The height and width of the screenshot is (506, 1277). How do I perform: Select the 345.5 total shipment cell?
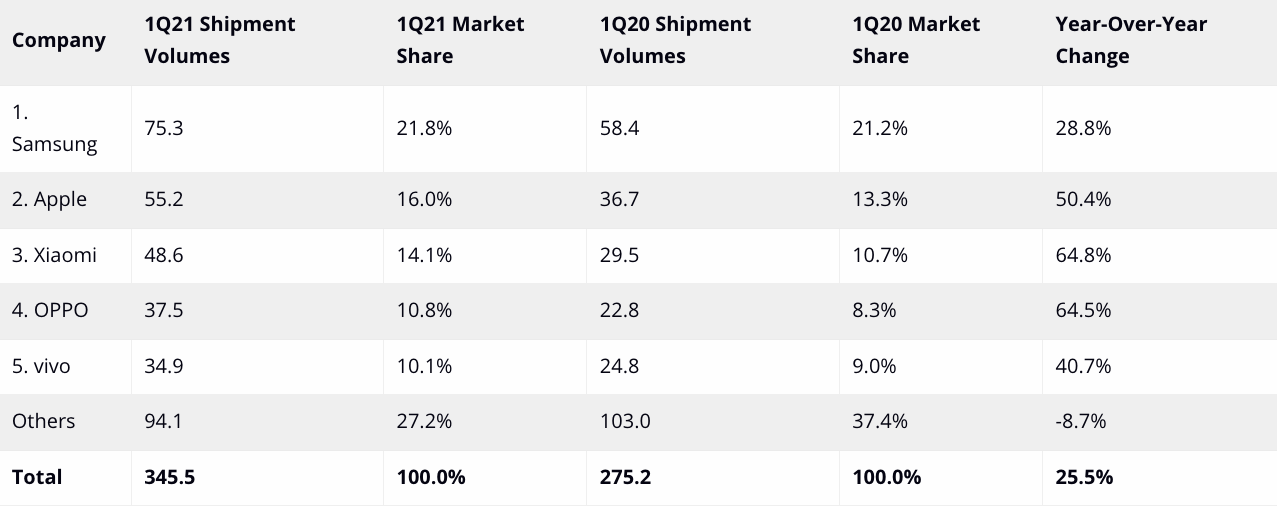pyautogui.click(x=169, y=477)
